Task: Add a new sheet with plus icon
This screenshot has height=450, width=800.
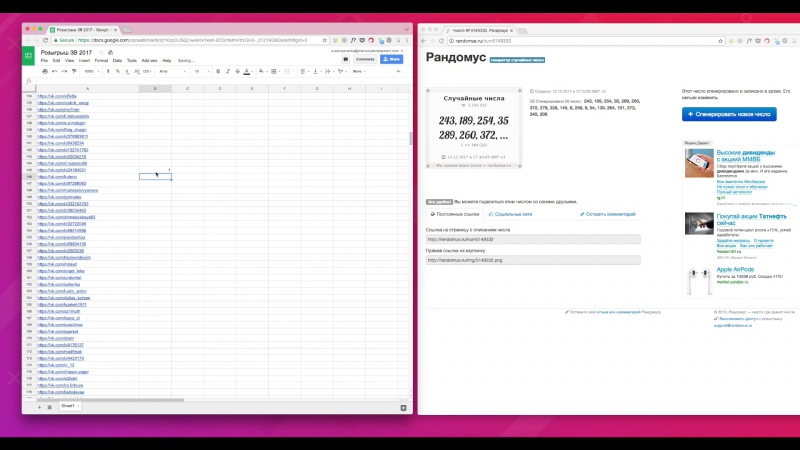Action: click(x=39, y=407)
